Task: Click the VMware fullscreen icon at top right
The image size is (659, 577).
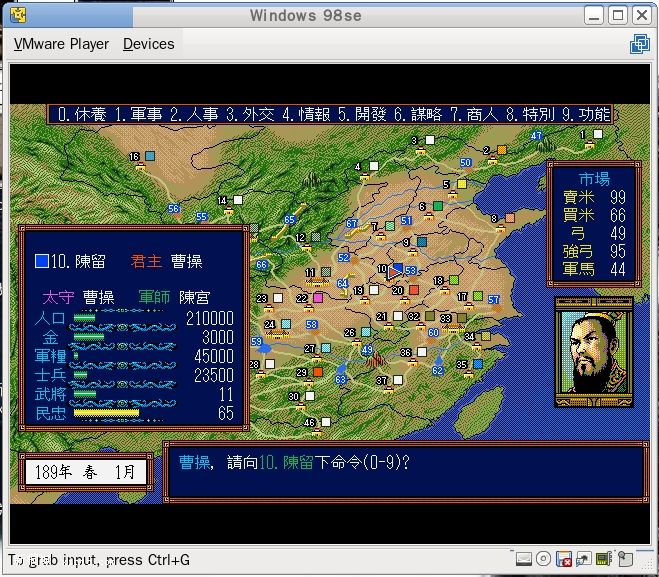Action: point(639,44)
